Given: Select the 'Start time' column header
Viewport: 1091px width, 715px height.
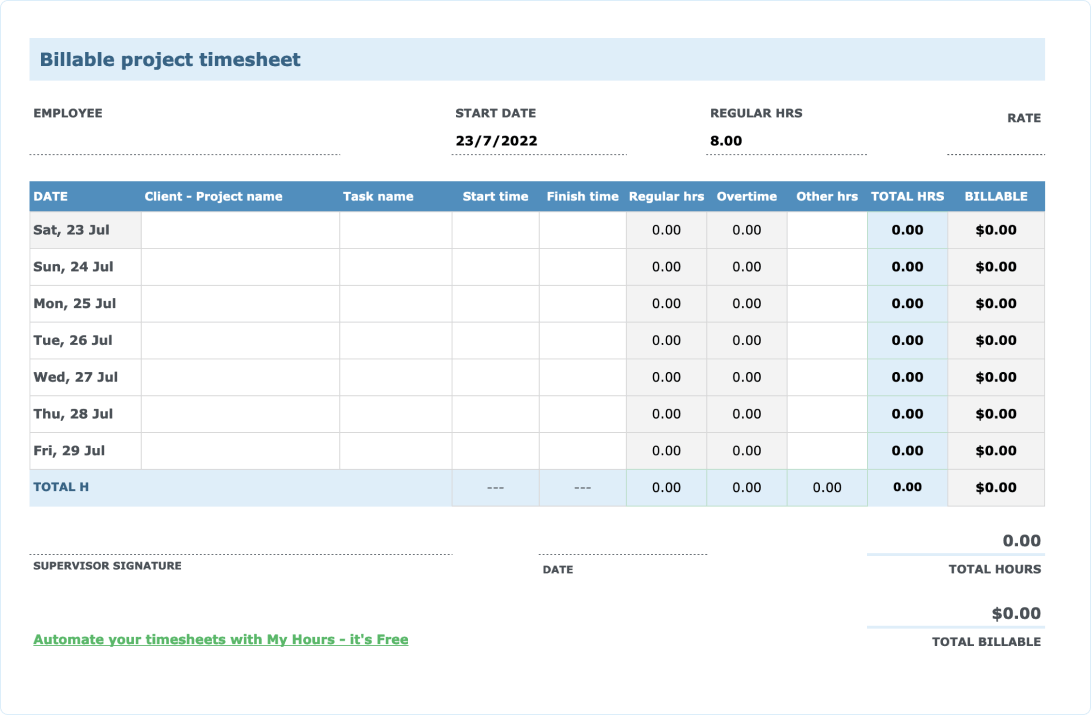Looking at the screenshot, I should [496, 196].
